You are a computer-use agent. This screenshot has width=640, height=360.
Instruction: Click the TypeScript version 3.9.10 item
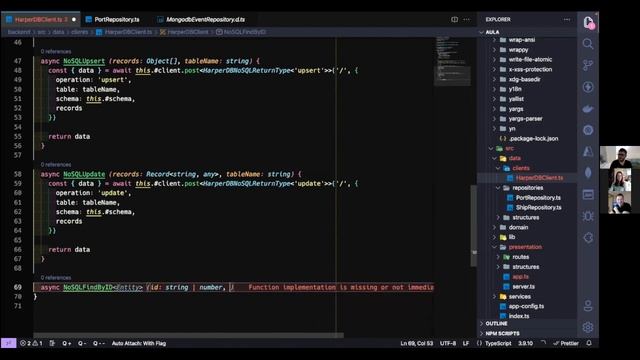(525, 343)
